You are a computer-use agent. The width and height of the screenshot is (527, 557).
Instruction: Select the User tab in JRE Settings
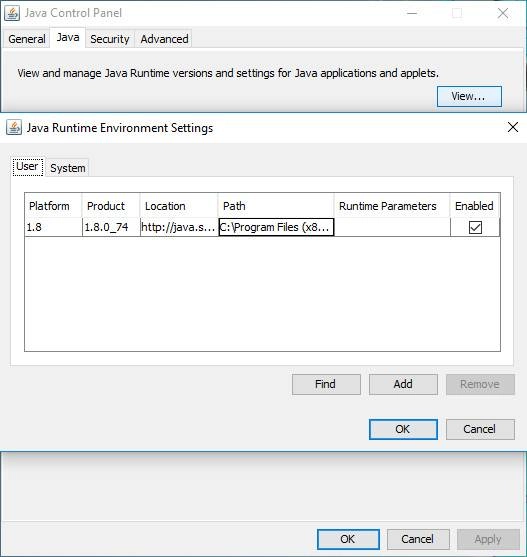coord(28,167)
